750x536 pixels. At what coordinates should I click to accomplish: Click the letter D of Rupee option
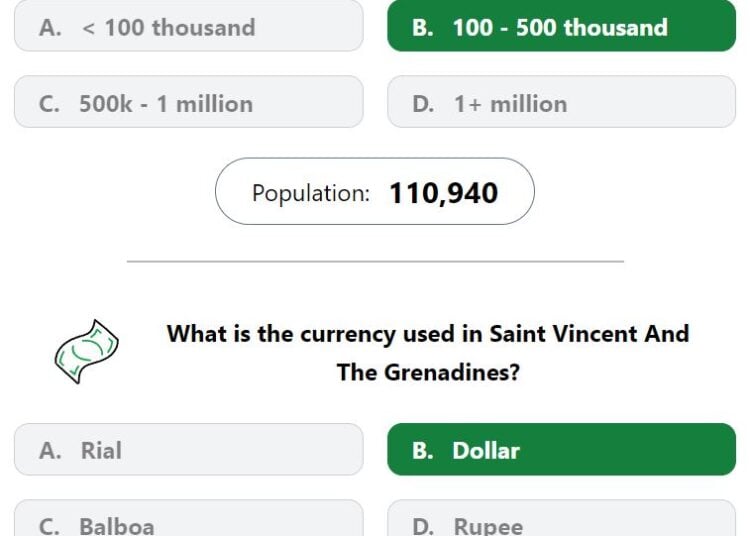pyautogui.click(x=423, y=526)
